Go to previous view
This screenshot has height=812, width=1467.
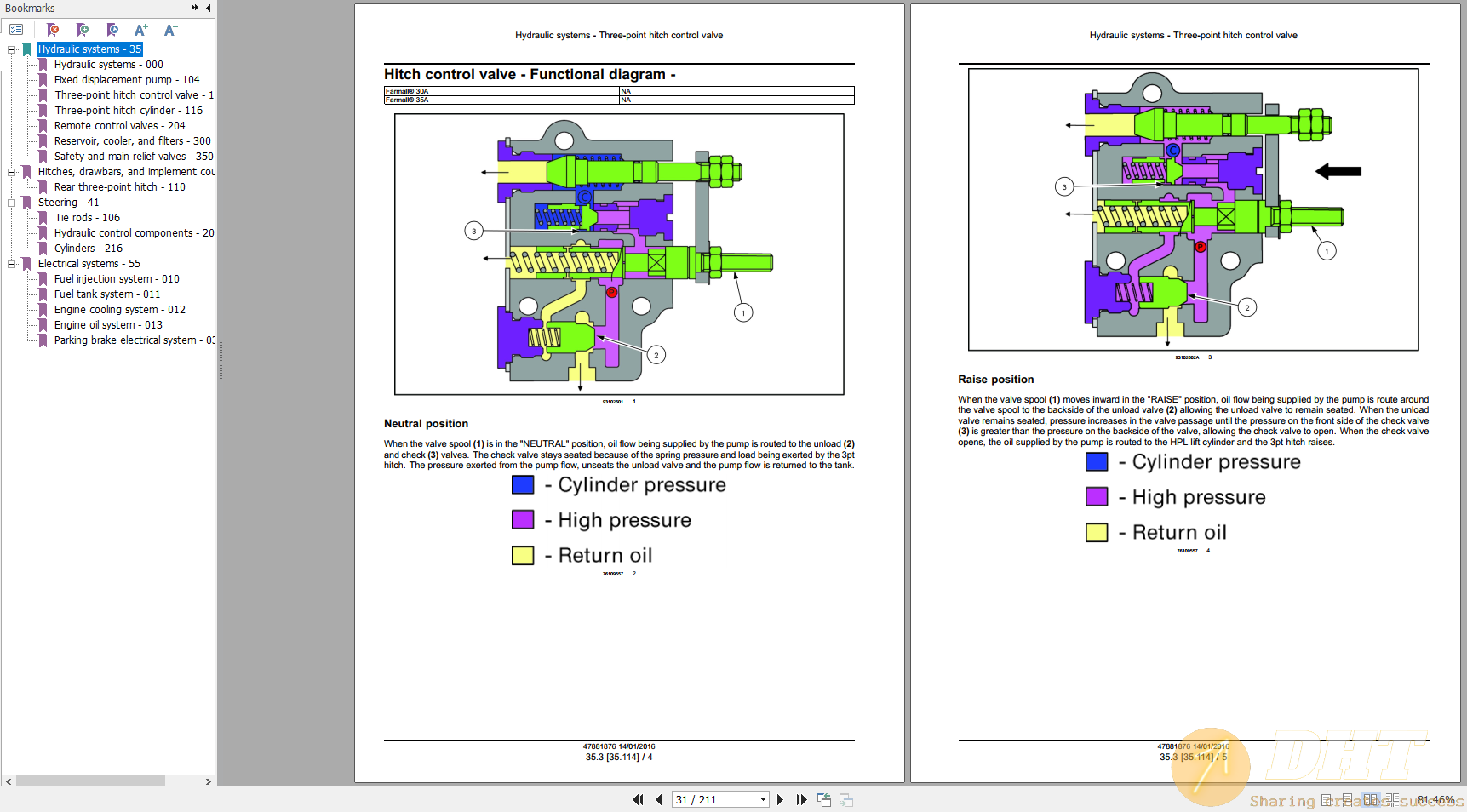823,799
